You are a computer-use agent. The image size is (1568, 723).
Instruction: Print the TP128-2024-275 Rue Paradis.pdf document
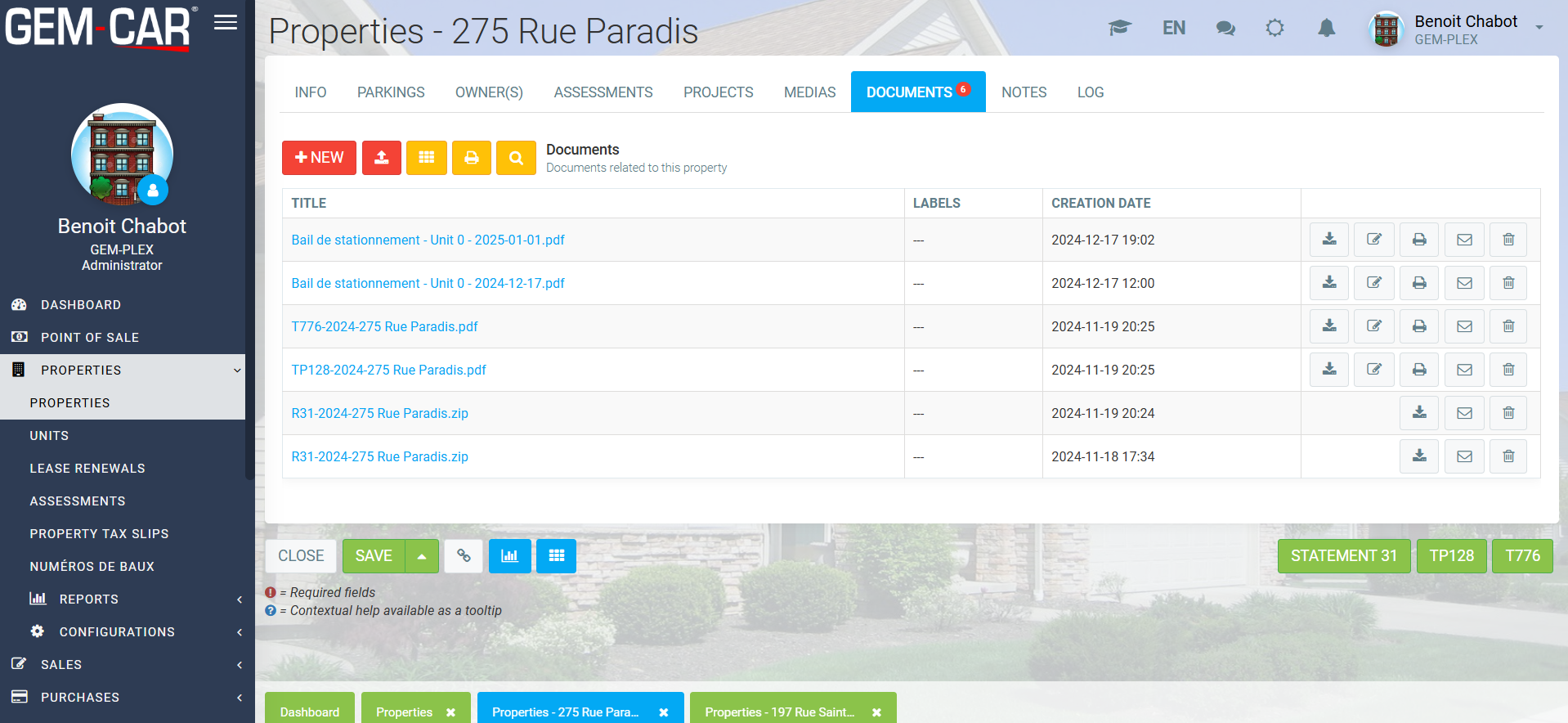point(1419,370)
